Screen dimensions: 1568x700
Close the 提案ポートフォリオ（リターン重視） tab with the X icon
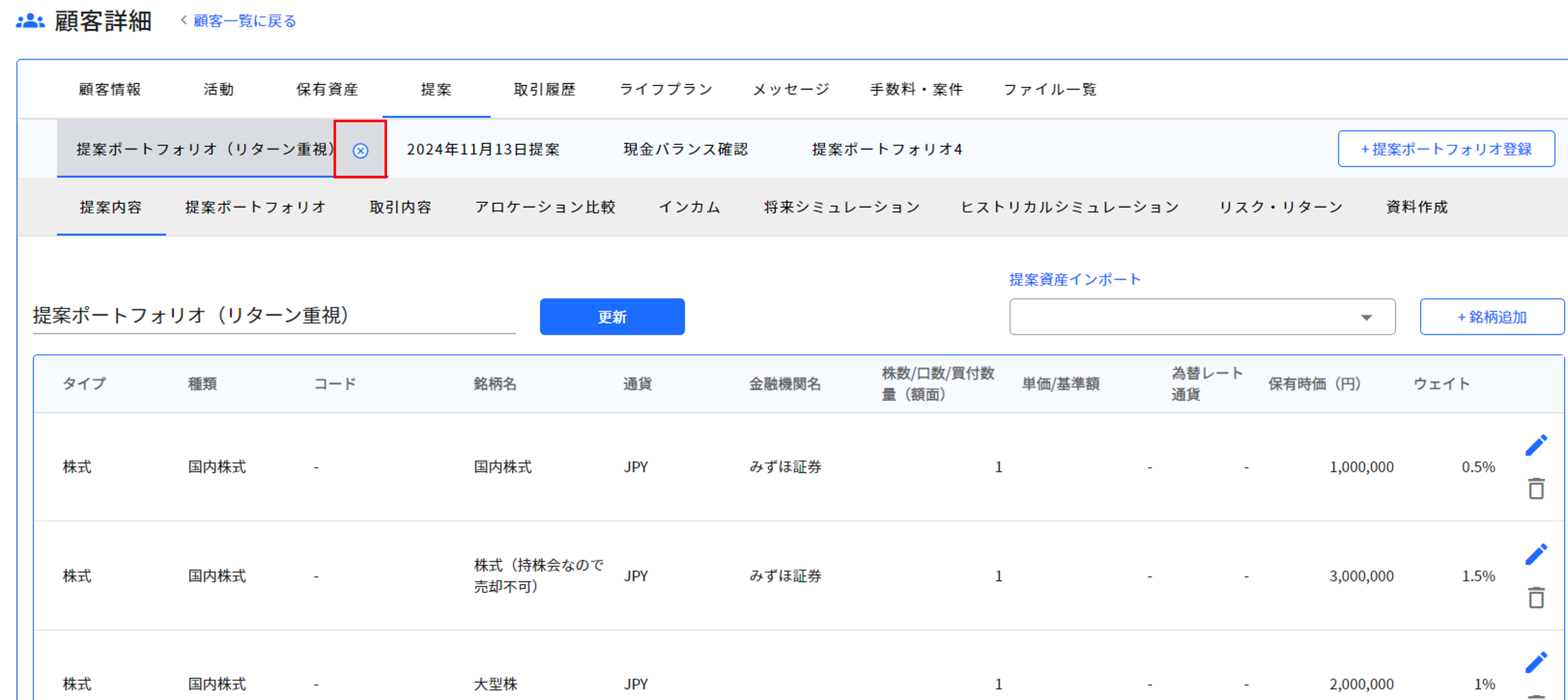(360, 150)
